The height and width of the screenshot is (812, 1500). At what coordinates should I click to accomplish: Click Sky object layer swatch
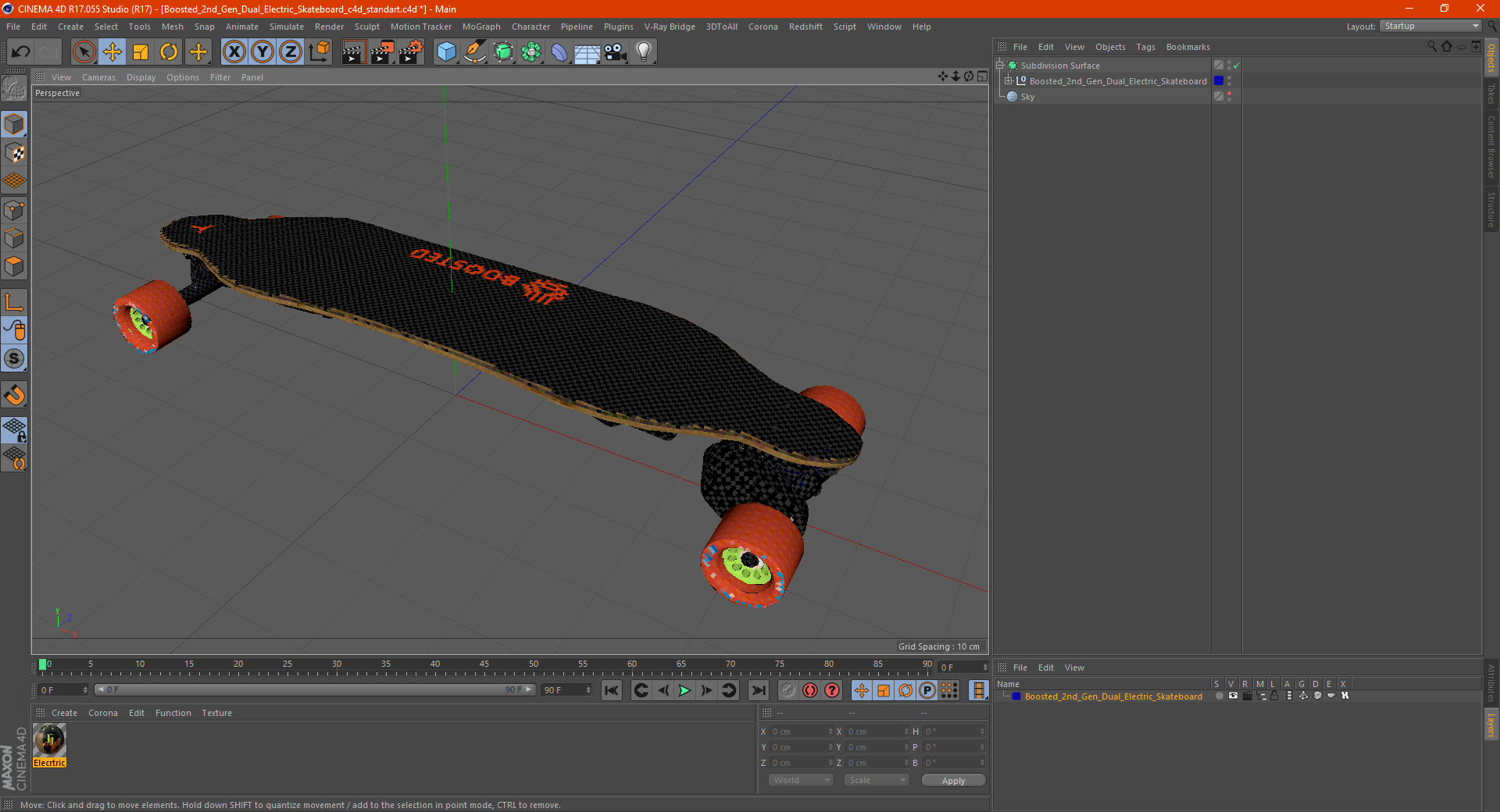[x=1219, y=97]
